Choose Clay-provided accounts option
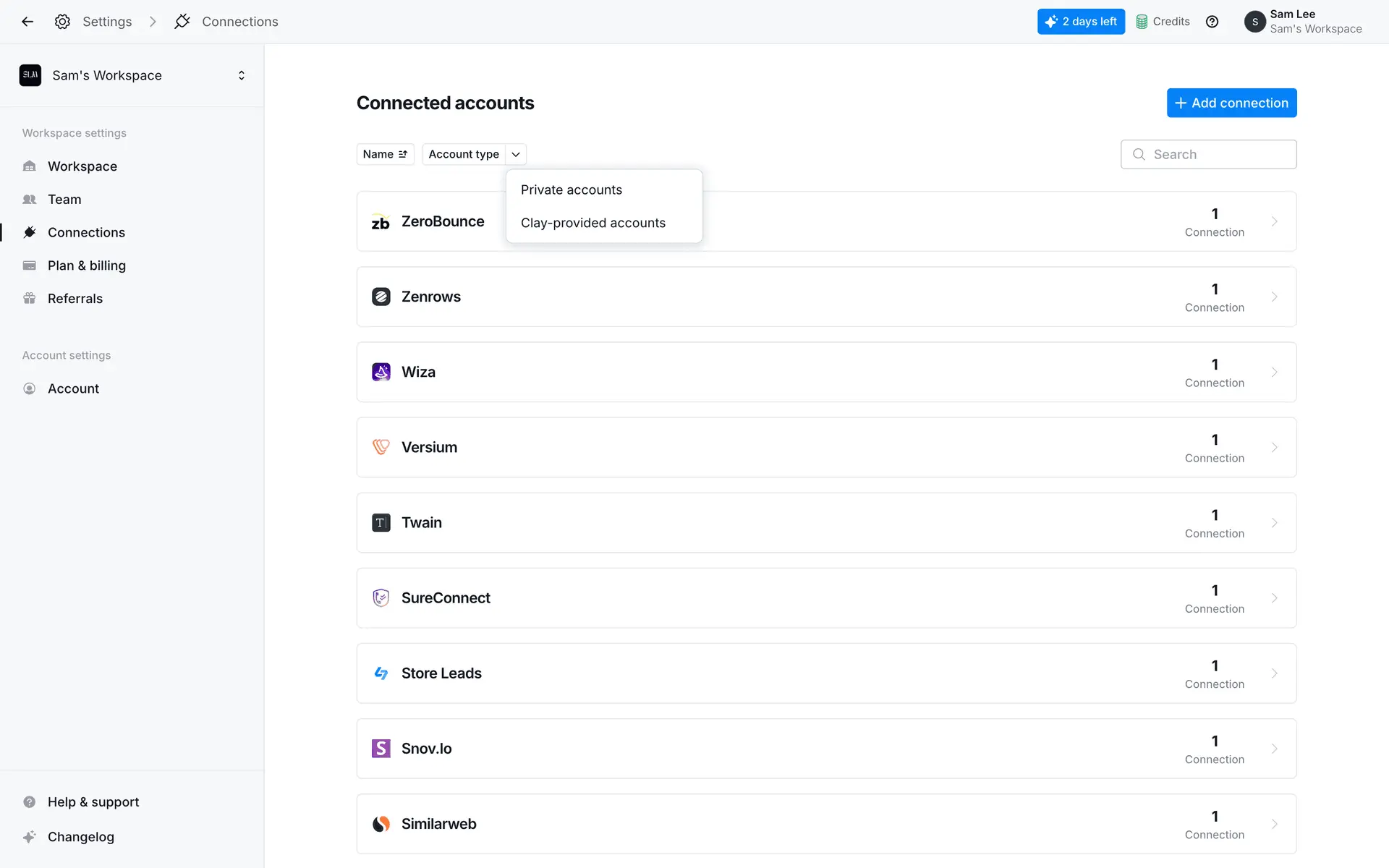Screen dimensions: 1389x868 592,223
